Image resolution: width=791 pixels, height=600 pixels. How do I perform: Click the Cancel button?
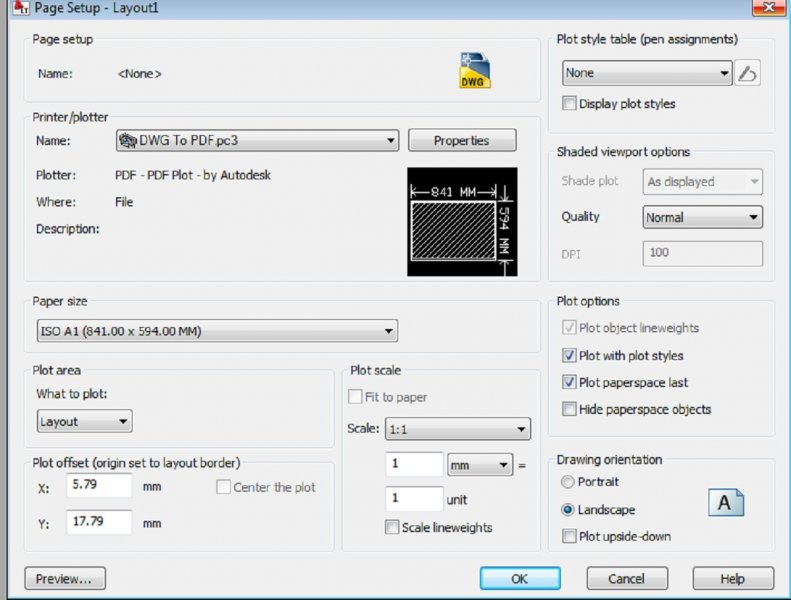coord(627,578)
